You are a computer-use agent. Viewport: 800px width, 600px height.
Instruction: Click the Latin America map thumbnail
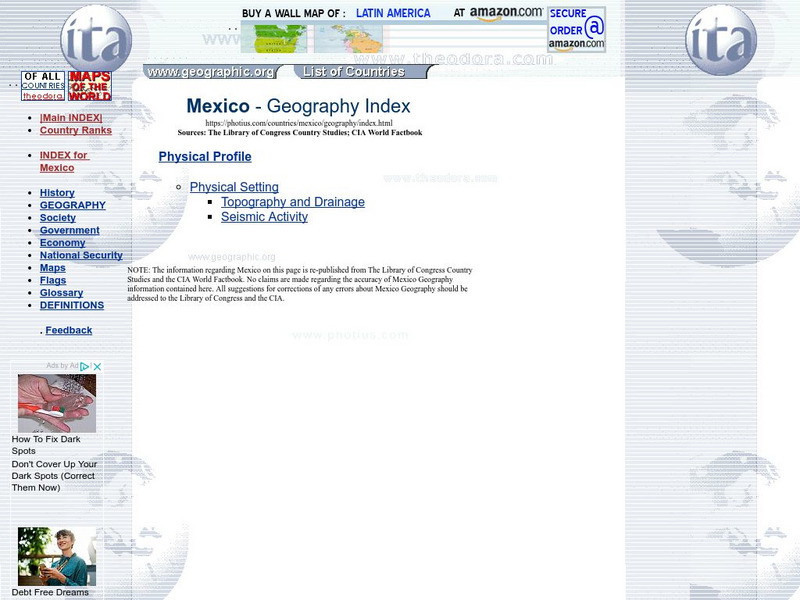(x=349, y=40)
